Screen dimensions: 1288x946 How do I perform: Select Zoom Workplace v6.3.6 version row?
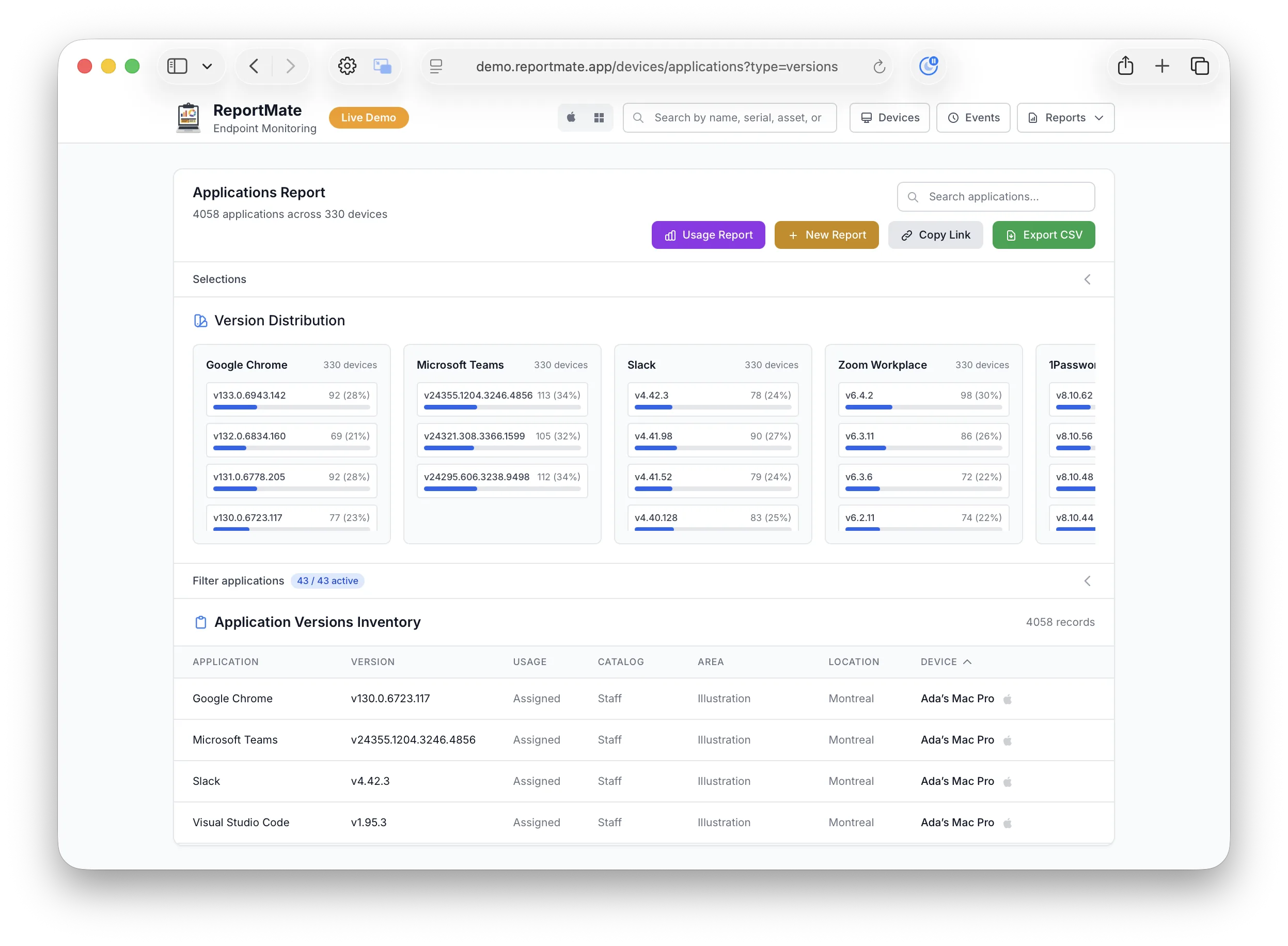click(924, 480)
